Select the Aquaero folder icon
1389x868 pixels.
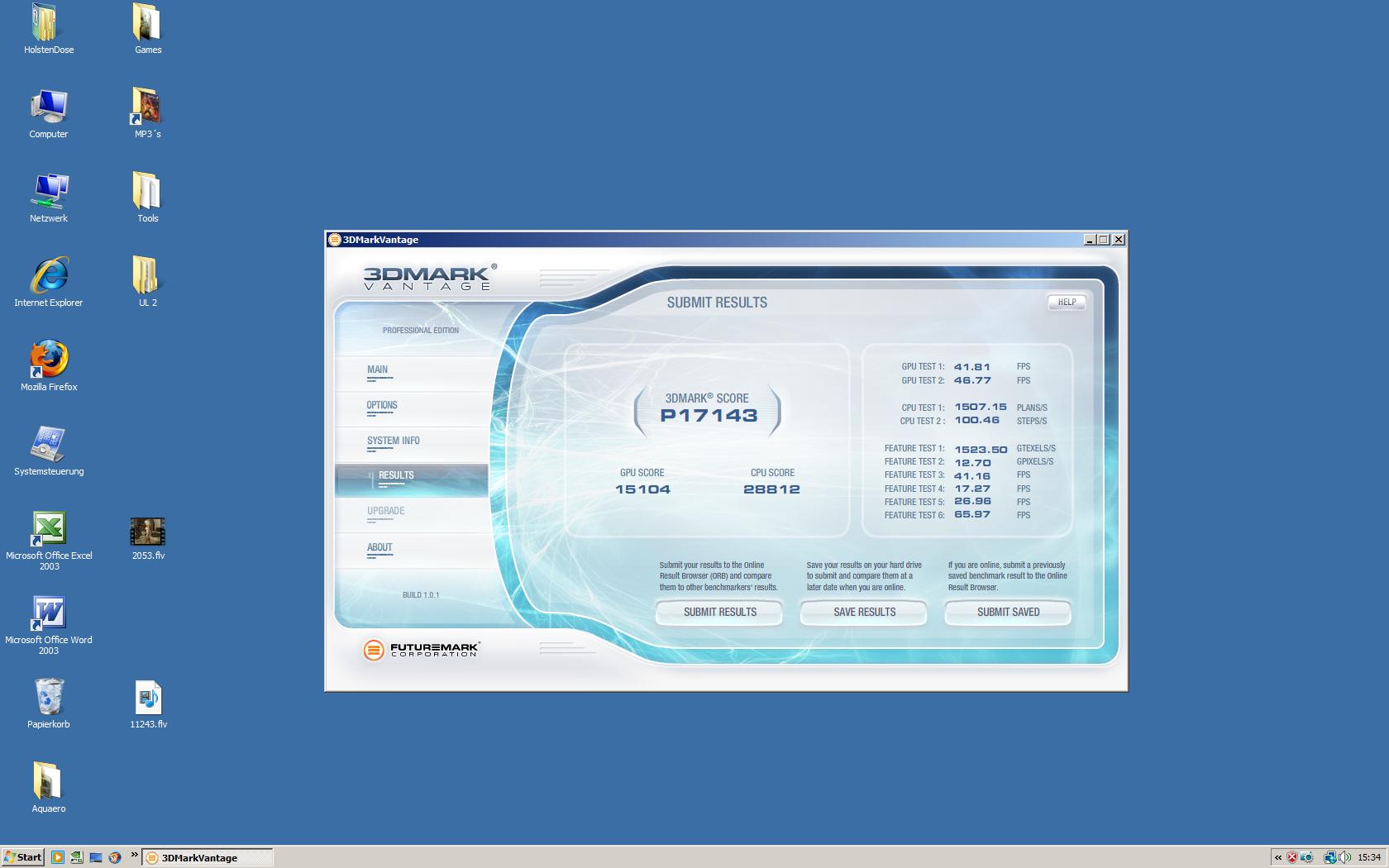point(48,789)
